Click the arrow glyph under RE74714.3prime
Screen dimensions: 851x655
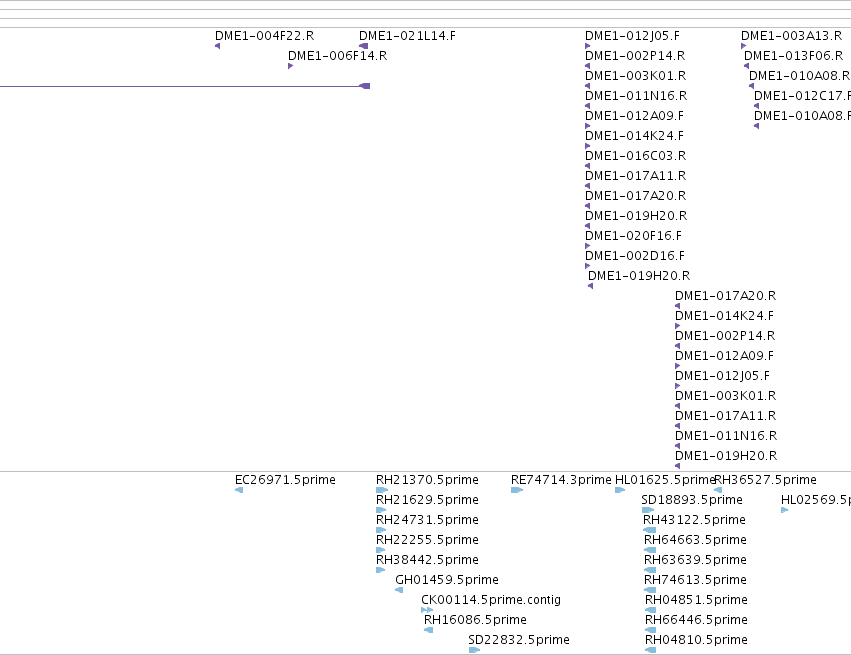(517, 490)
